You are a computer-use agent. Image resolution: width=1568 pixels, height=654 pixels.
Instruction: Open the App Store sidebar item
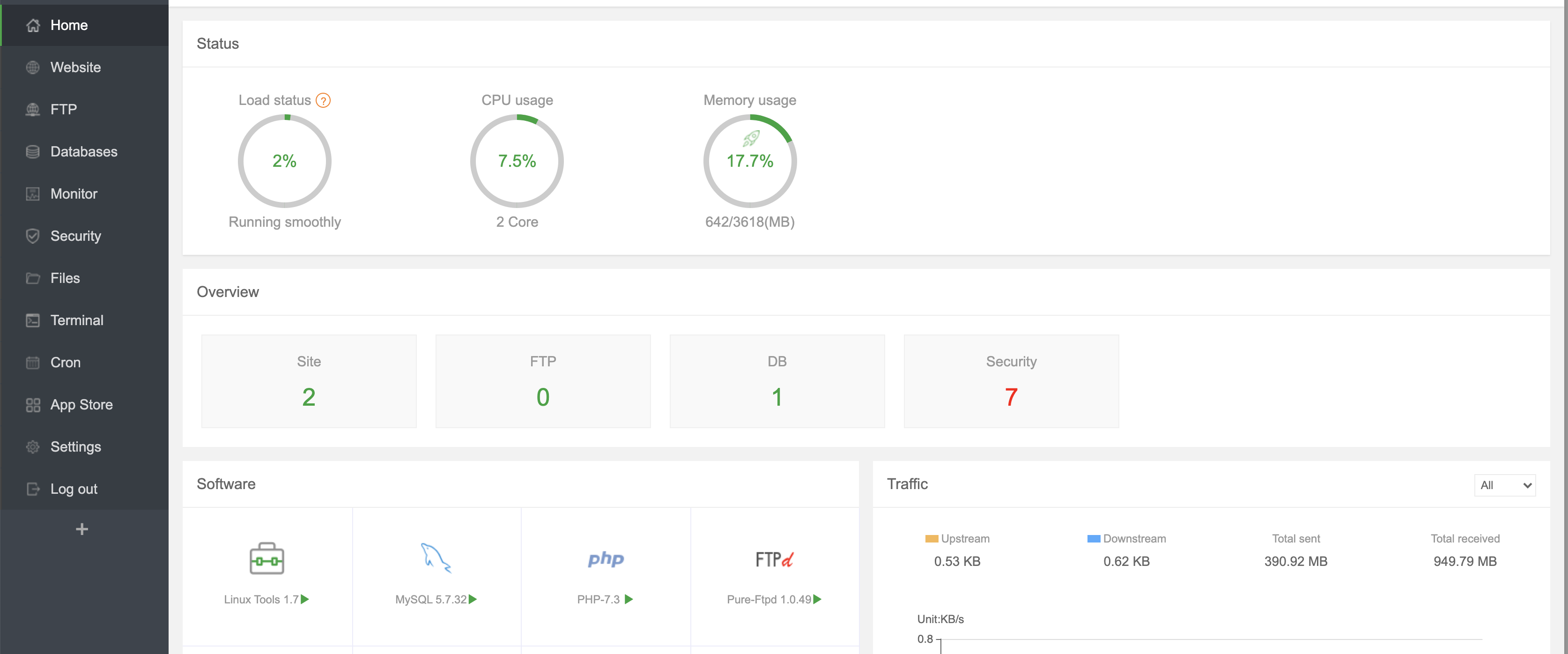(x=81, y=404)
